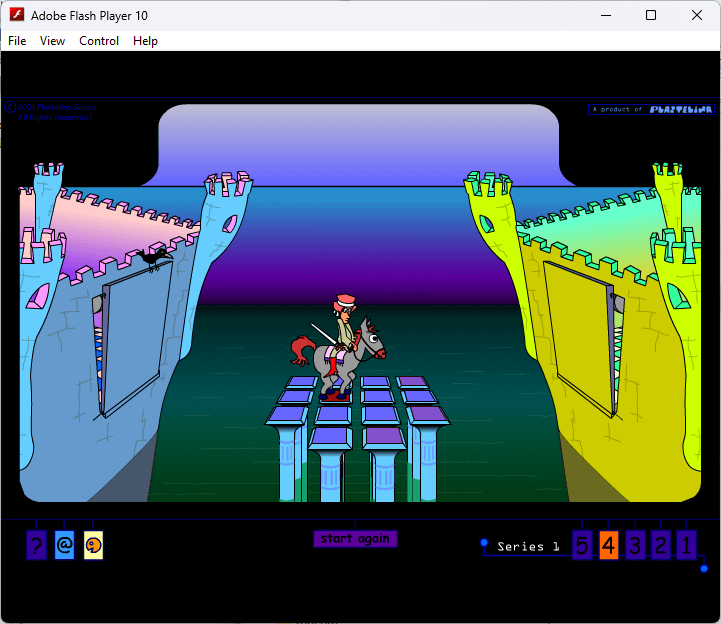Maximize the Flash Player window
Image resolution: width=721 pixels, height=624 pixels.
point(651,15)
